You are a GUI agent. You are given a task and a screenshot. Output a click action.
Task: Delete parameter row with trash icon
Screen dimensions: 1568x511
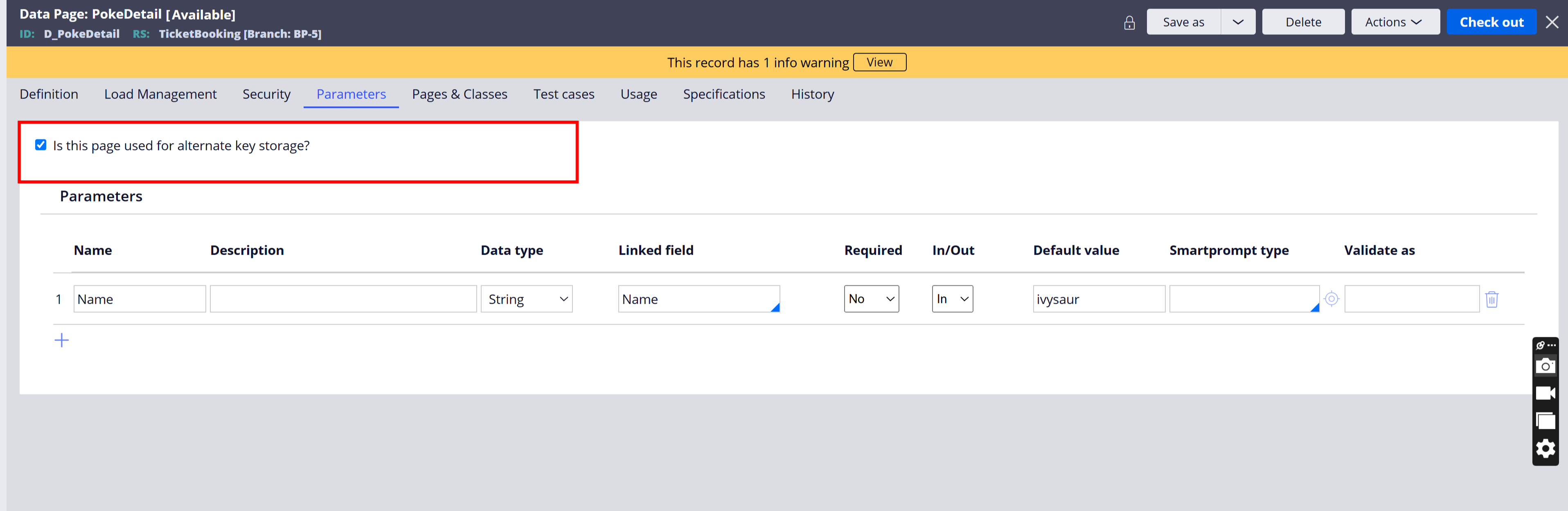tap(1491, 299)
